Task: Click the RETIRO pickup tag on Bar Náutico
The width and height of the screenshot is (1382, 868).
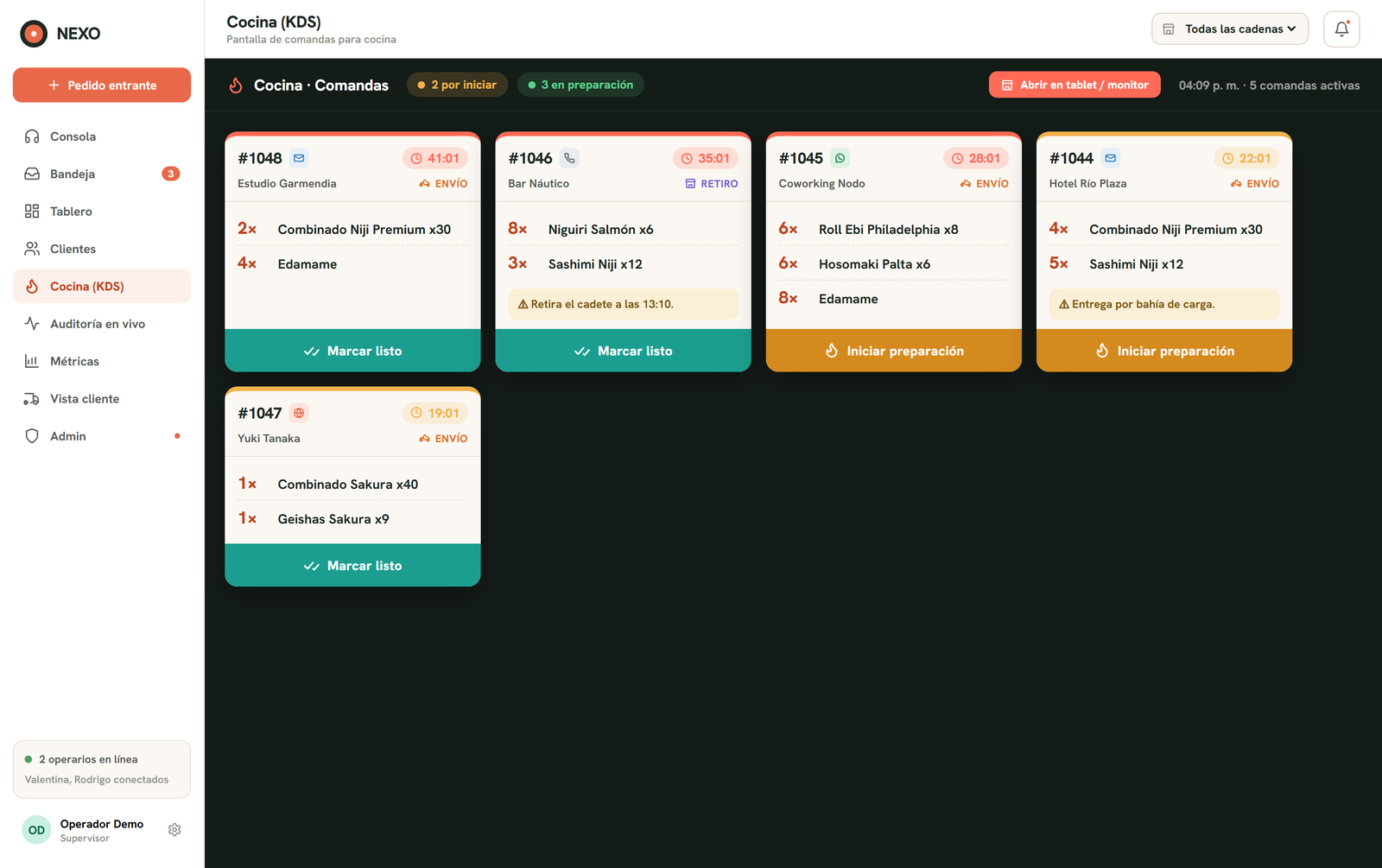Action: pyautogui.click(x=712, y=183)
